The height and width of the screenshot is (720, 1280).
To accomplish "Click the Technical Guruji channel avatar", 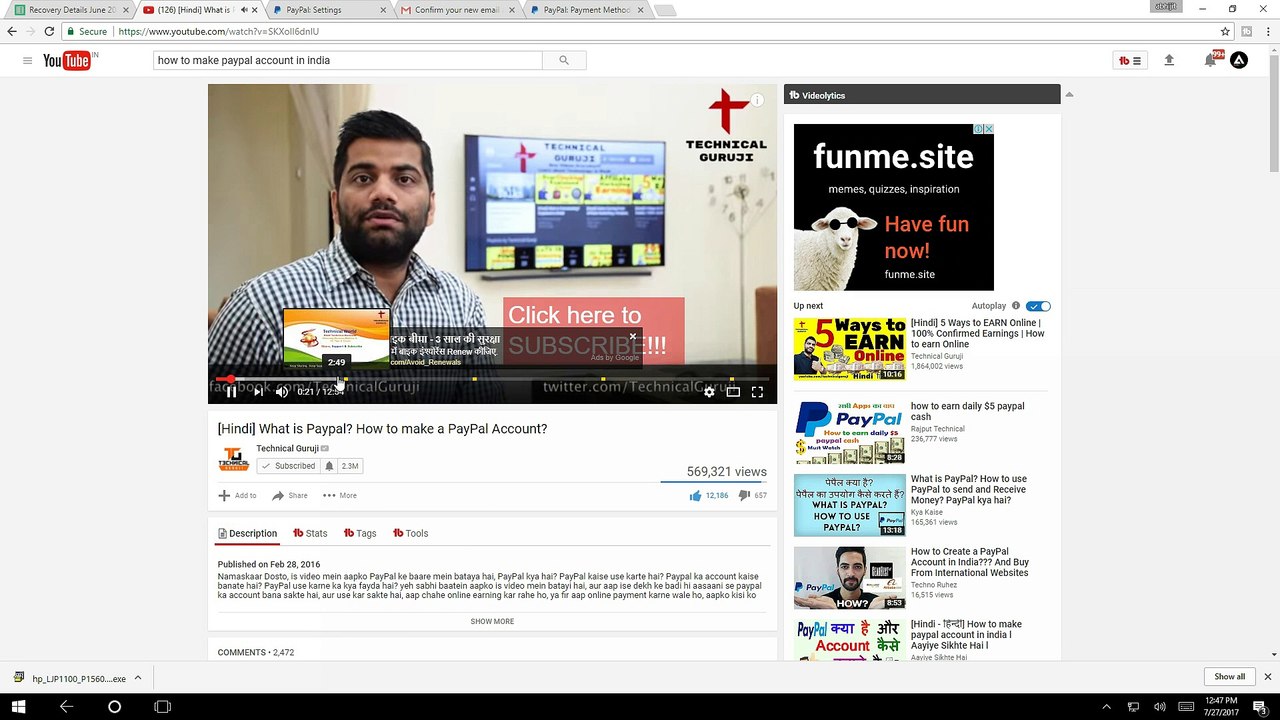I will (x=233, y=459).
